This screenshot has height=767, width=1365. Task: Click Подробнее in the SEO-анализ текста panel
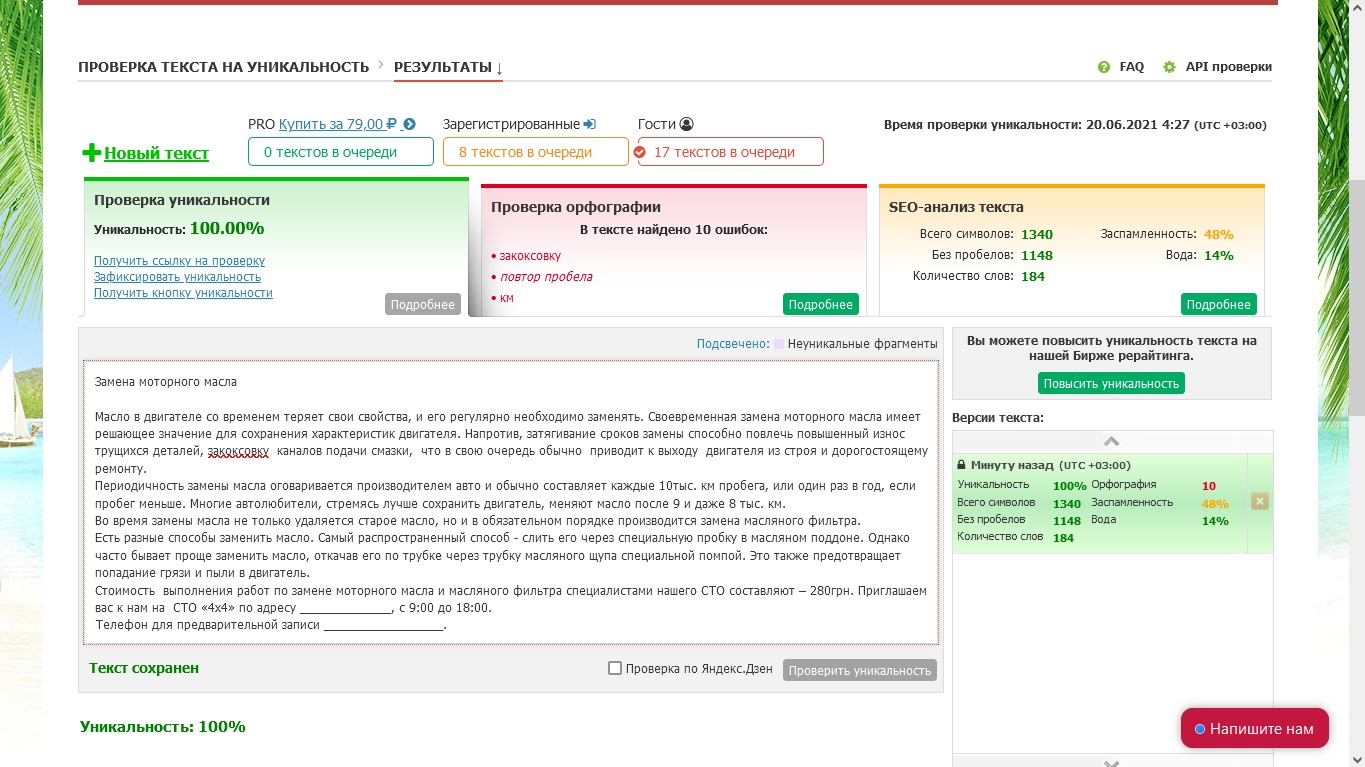tap(1219, 304)
